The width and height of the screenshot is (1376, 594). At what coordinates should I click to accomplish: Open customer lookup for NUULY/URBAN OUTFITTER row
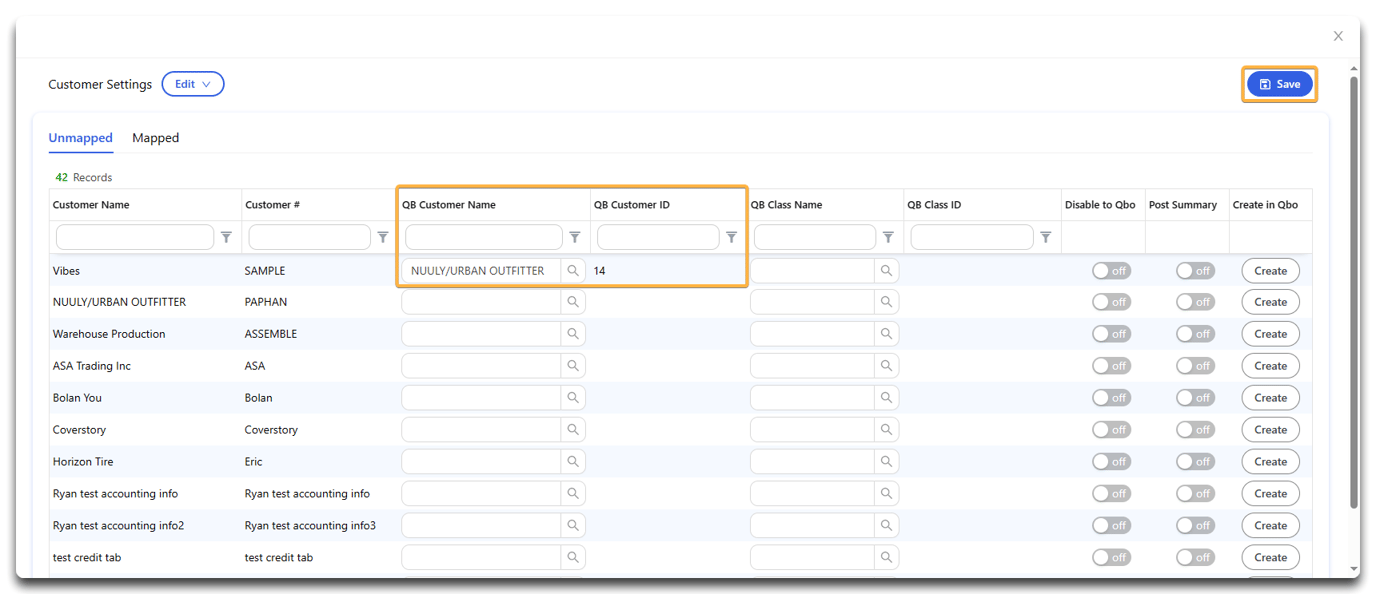tap(572, 301)
